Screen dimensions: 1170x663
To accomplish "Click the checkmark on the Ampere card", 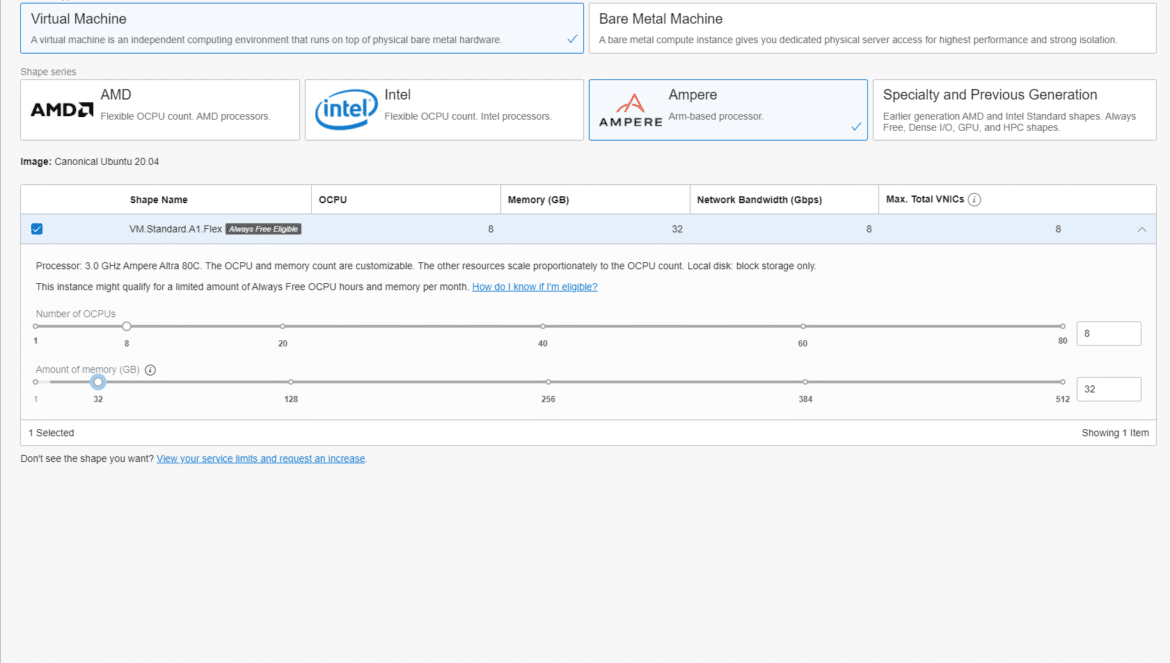I will tap(856, 126).
